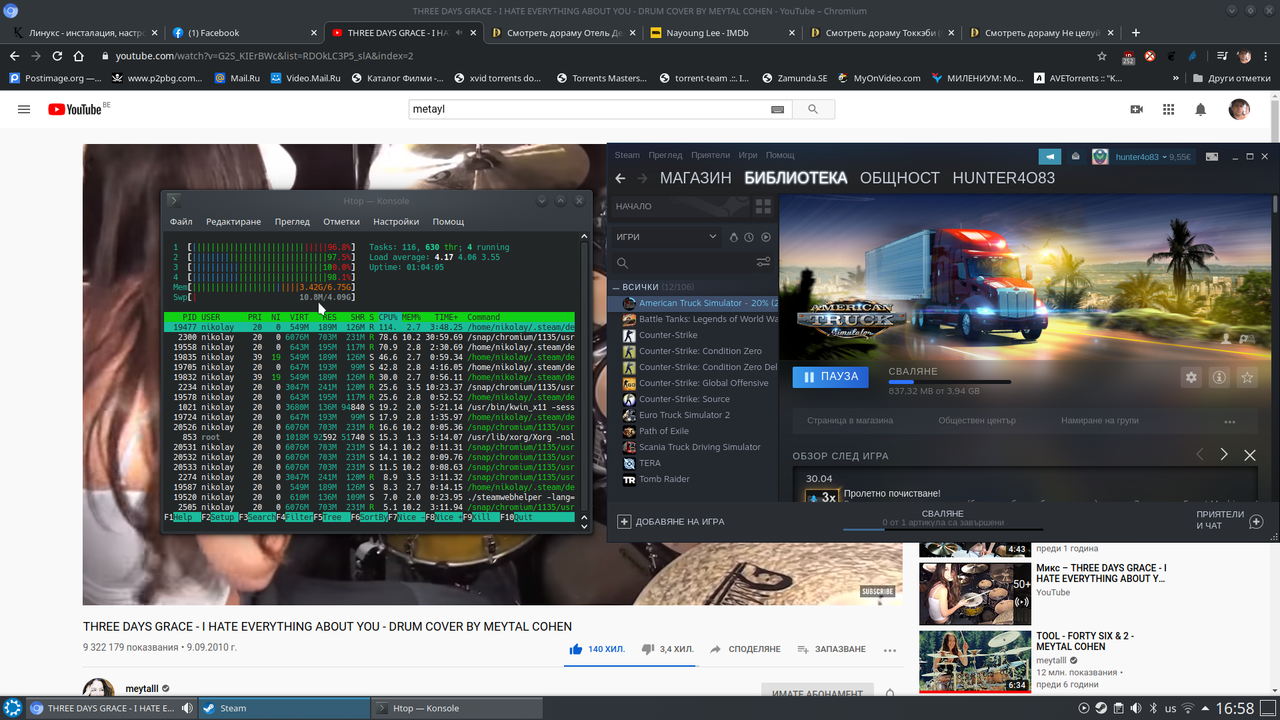Open Приятели menu in Steam window
This screenshot has height=720, width=1280.
710,155
